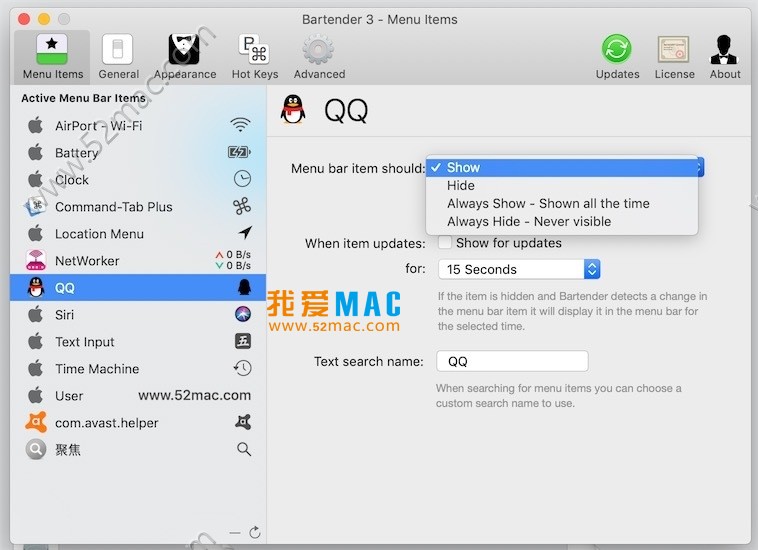The height and width of the screenshot is (550, 758).
Task: Click the Command-Tab Plus app icon
Action: tap(35, 206)
